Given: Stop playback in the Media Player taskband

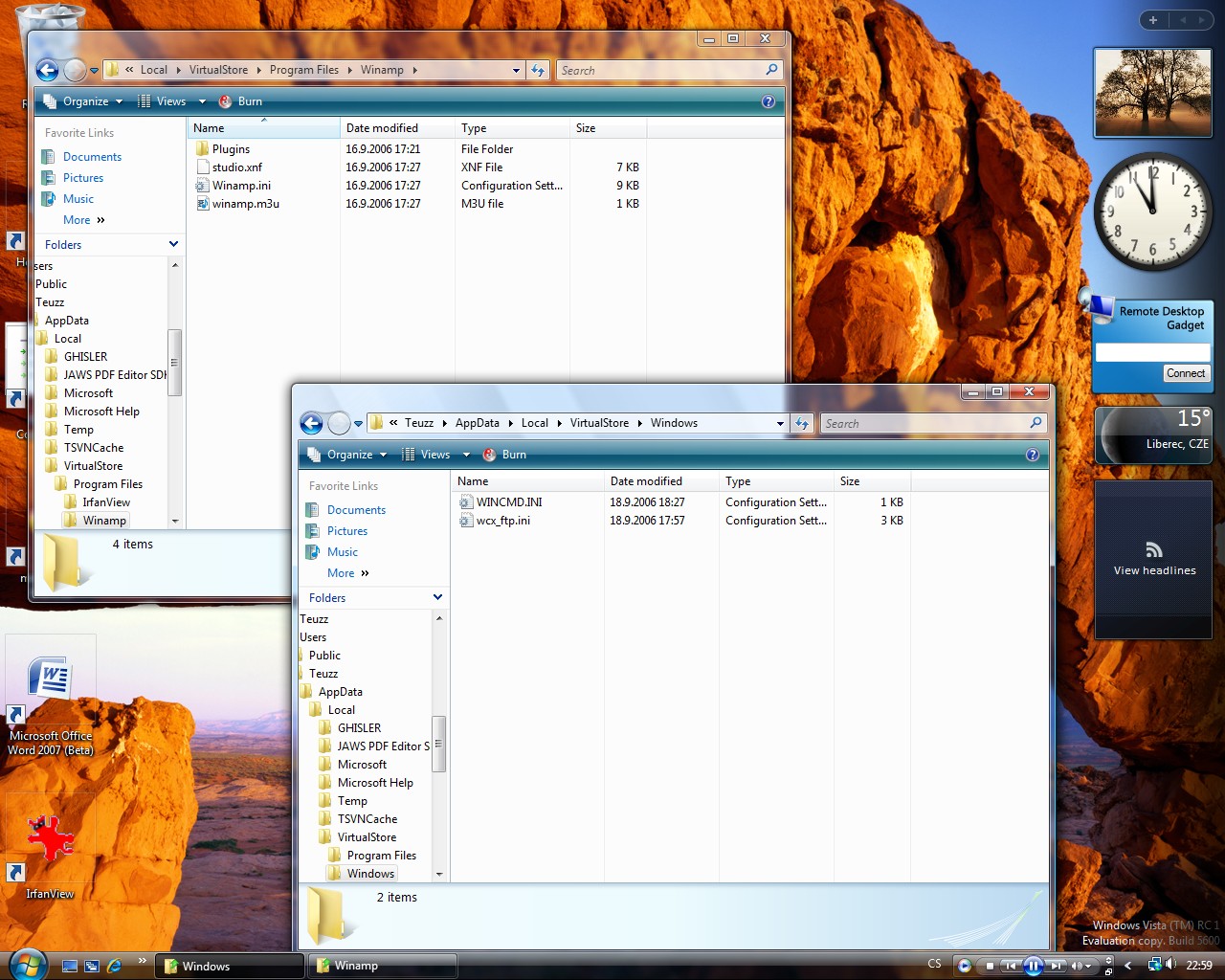Looking at the screenshot, I should coord(989,966).
